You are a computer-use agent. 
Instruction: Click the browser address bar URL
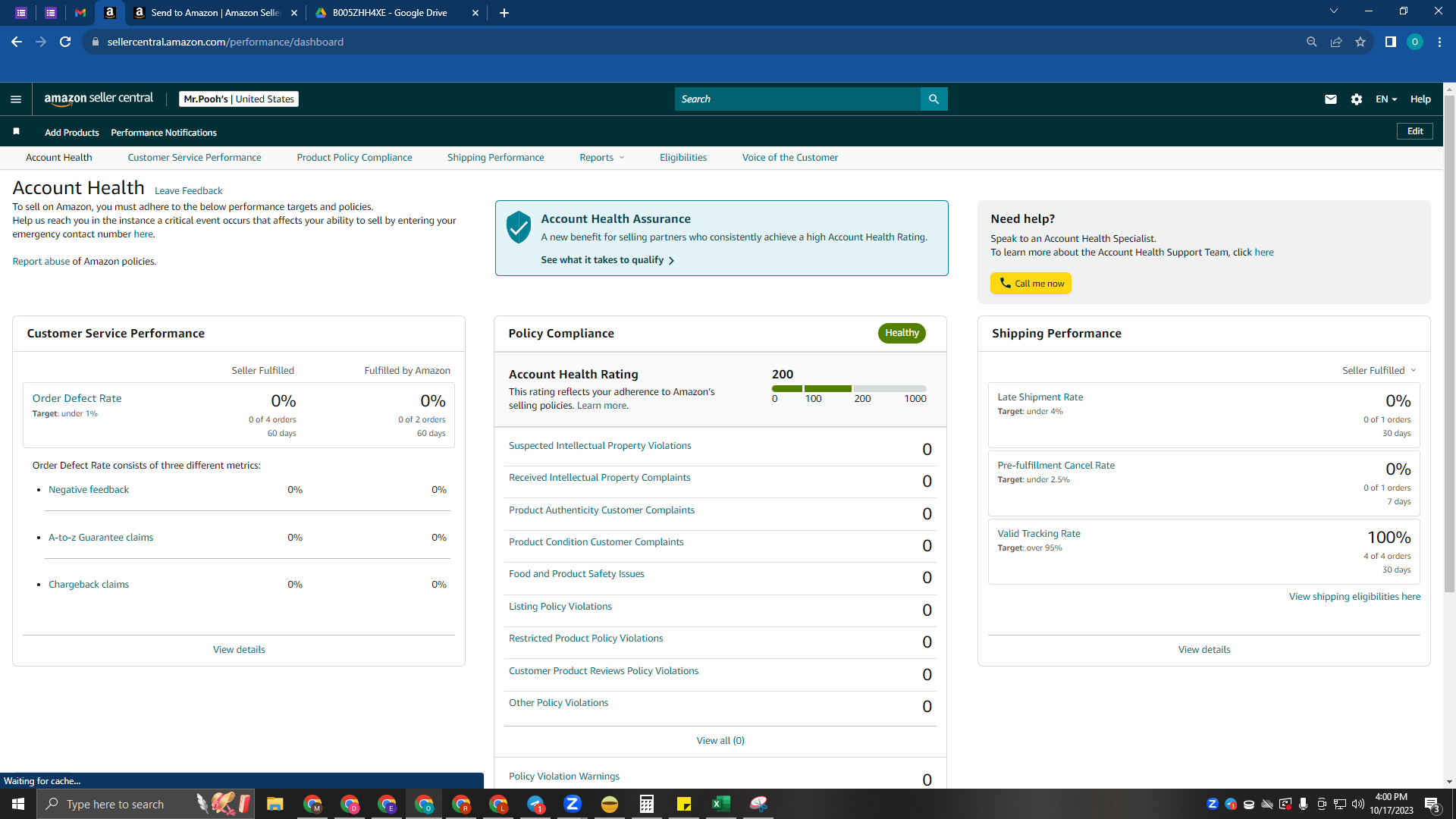225,42
